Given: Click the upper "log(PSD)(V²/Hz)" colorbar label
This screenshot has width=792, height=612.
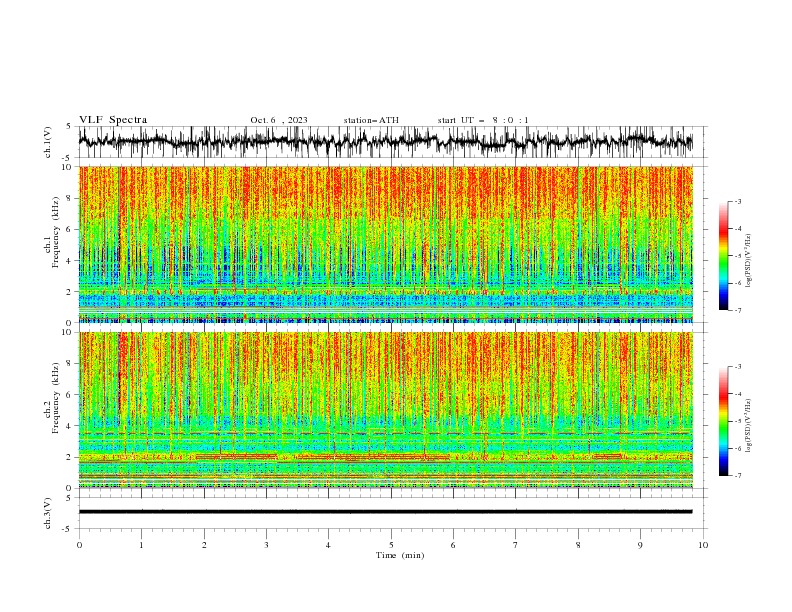Looking at the screenshot, I should (749, 260).
